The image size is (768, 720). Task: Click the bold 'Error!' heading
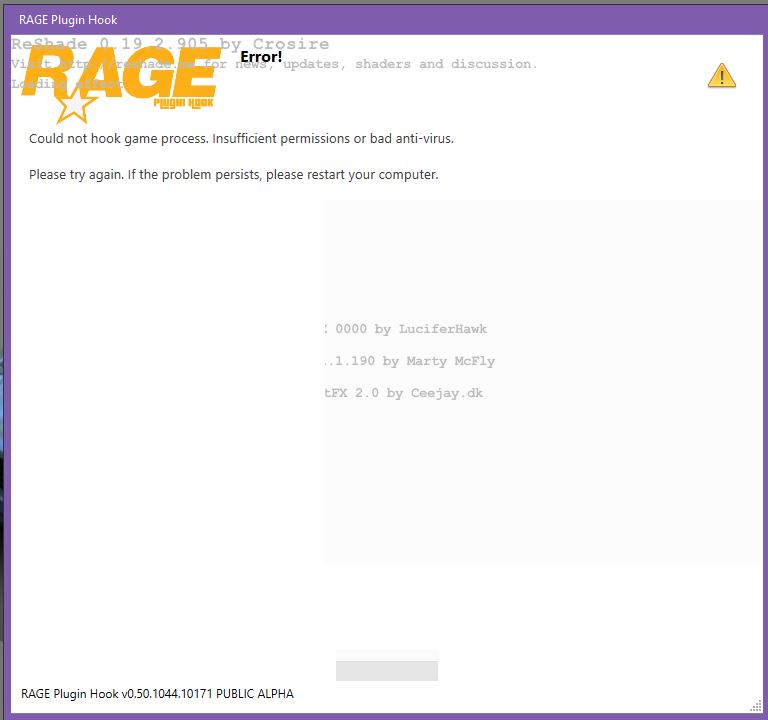[x=261, y=57]
